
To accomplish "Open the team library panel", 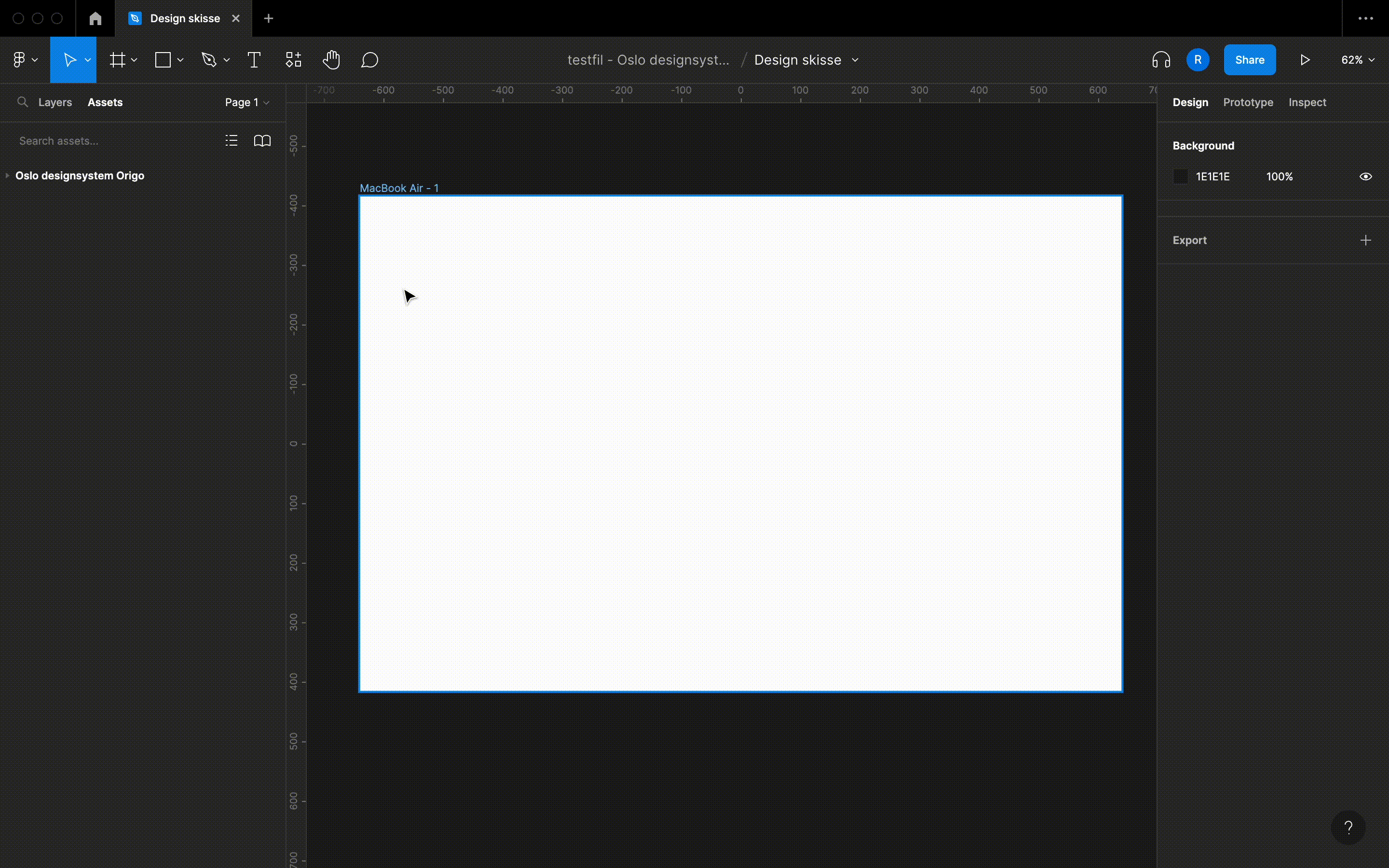I will (262, 140).
